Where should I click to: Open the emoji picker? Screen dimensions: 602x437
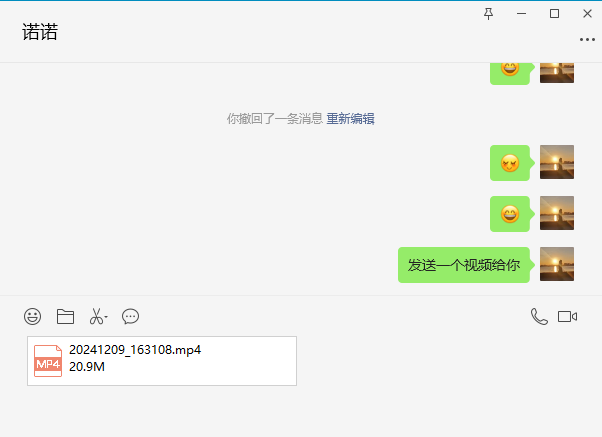coord(33,317)
